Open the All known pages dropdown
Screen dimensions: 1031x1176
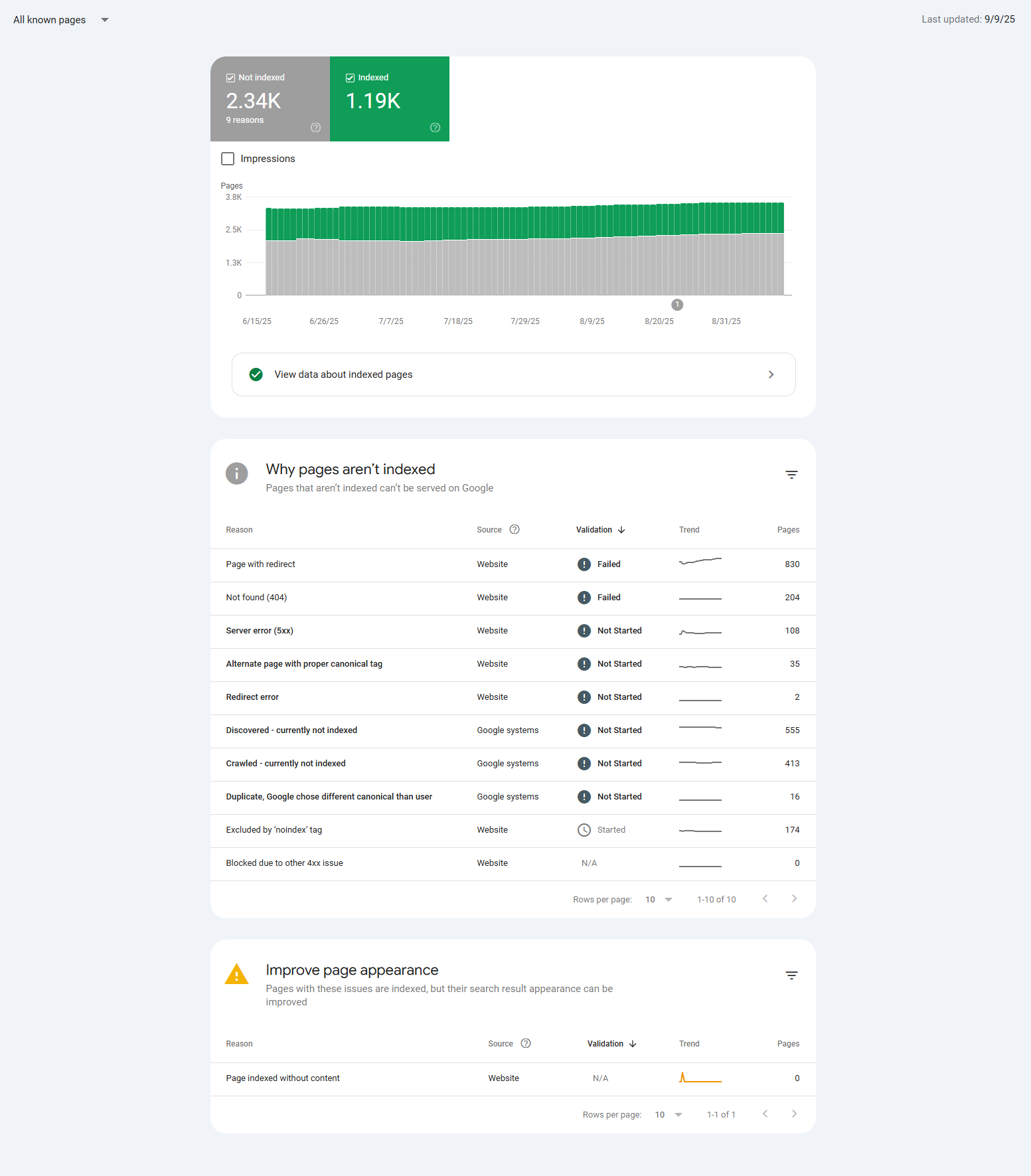pyautogui.click(x=61, y=20)
